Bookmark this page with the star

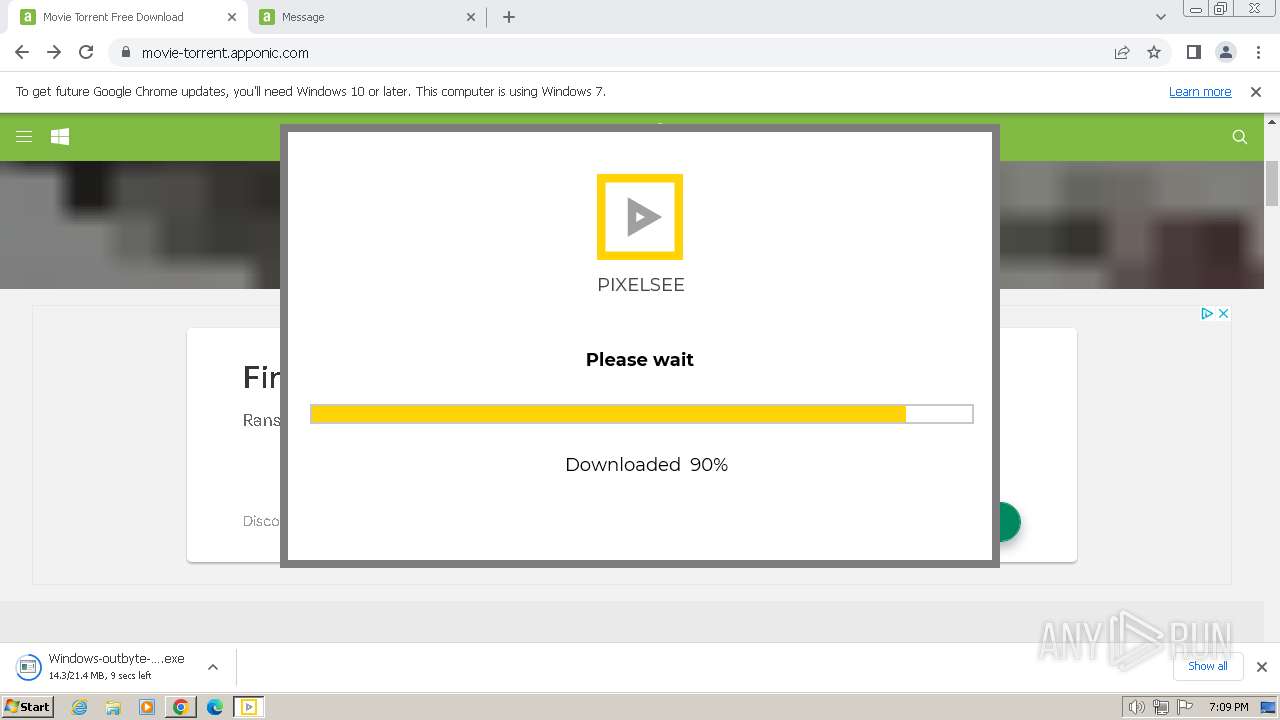tap(1154, 53)
